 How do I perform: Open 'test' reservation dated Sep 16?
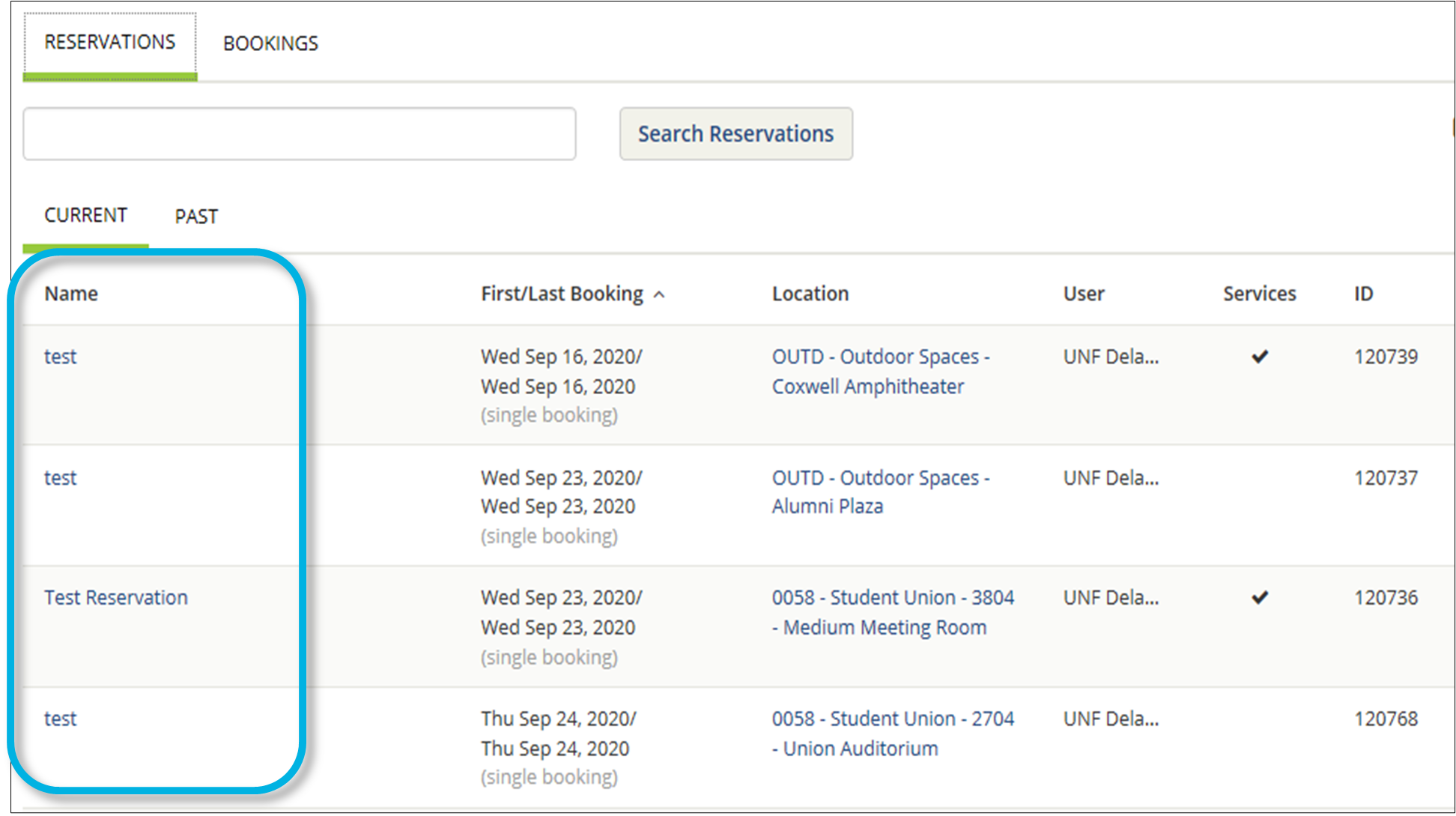pos(60,357)
